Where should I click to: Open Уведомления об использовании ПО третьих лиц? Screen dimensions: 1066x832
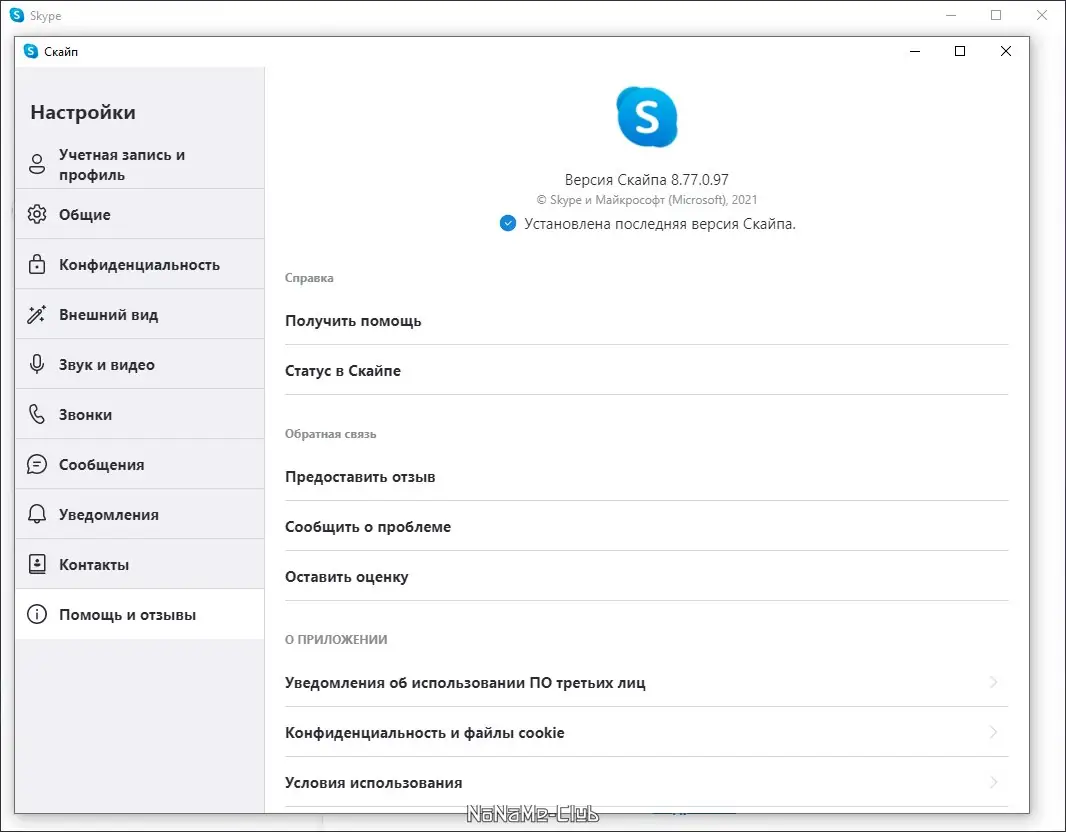[x=646, y=682]
